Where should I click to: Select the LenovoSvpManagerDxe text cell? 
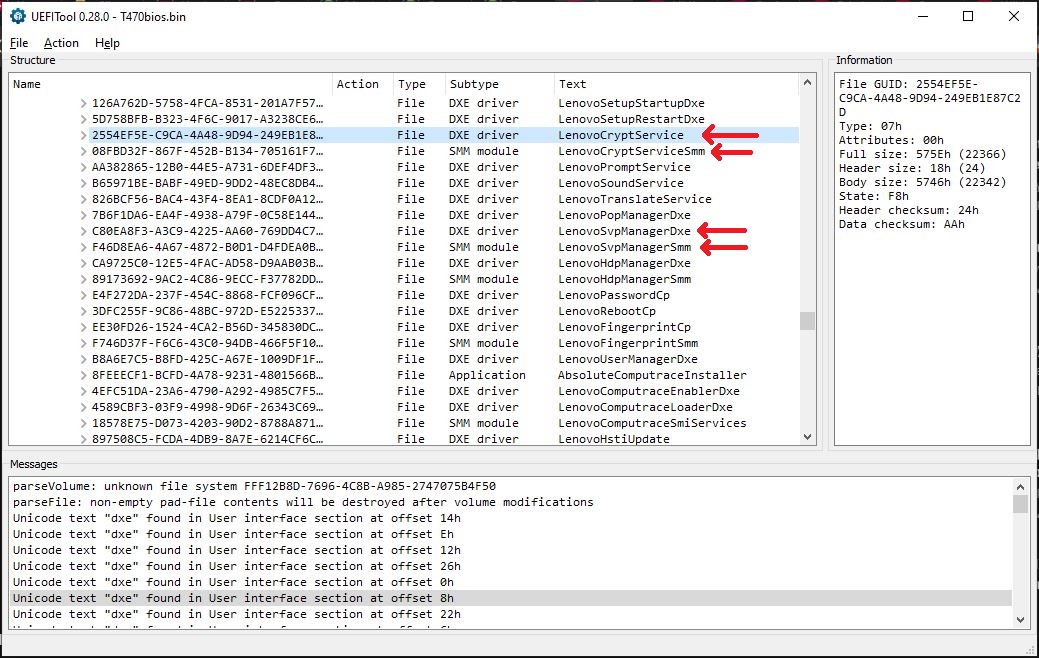coord(624,231)
